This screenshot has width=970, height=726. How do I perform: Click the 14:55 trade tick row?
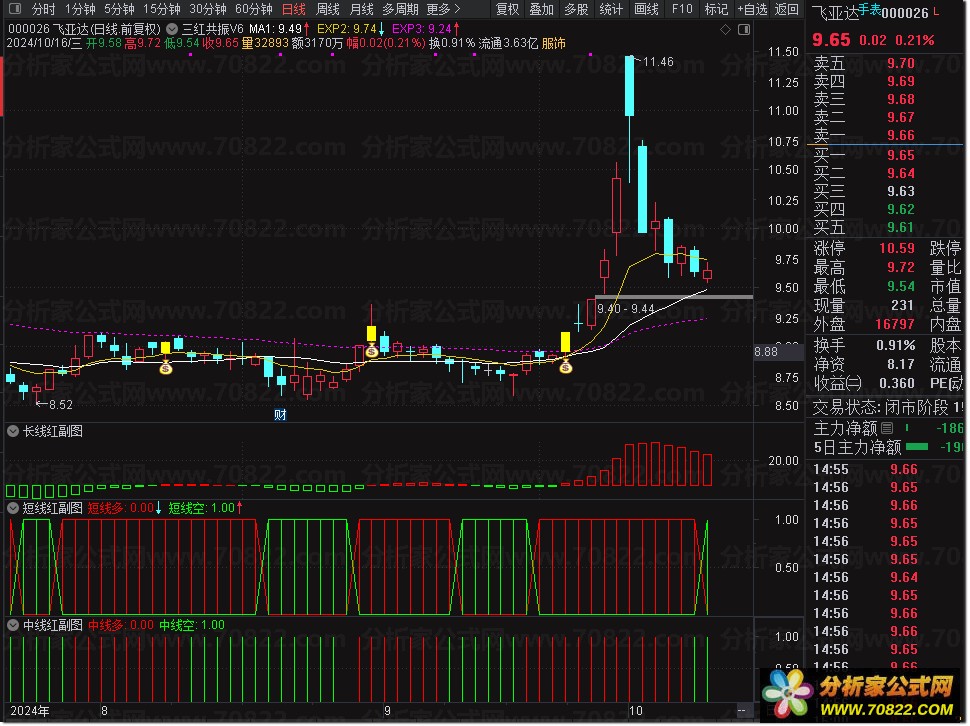click(885, 469)
